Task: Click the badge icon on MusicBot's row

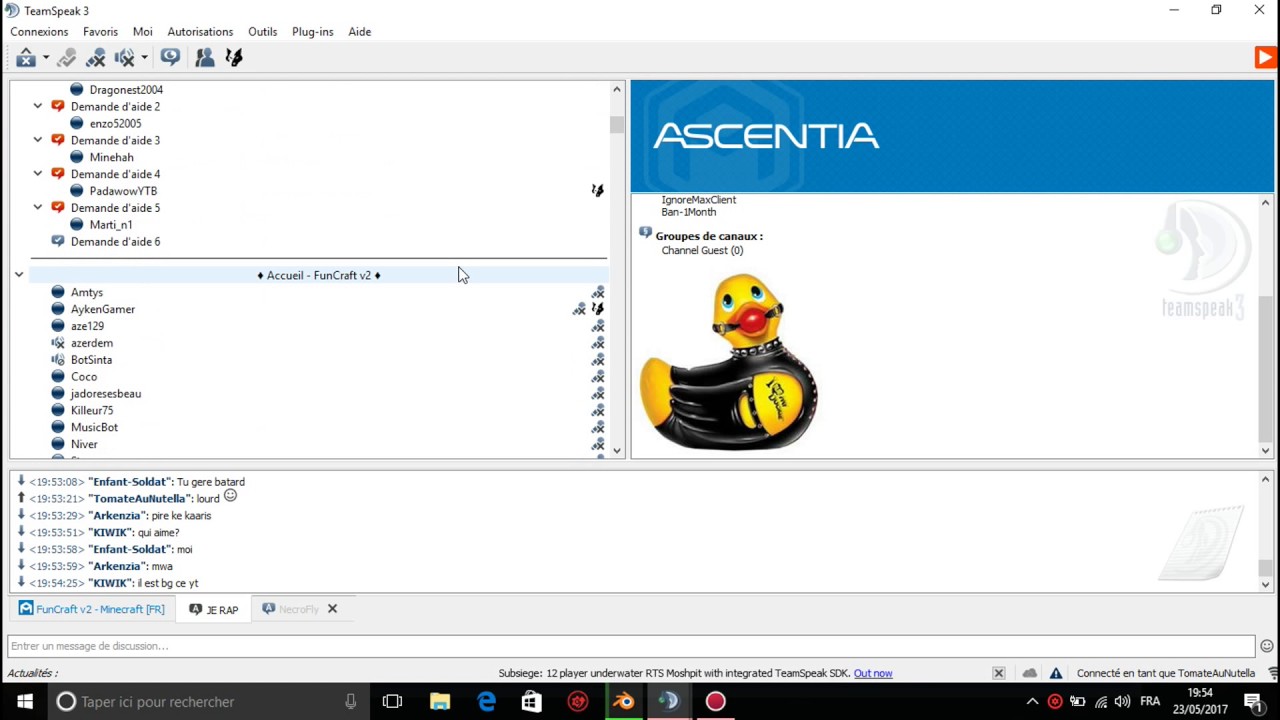Action: [598, 427]
